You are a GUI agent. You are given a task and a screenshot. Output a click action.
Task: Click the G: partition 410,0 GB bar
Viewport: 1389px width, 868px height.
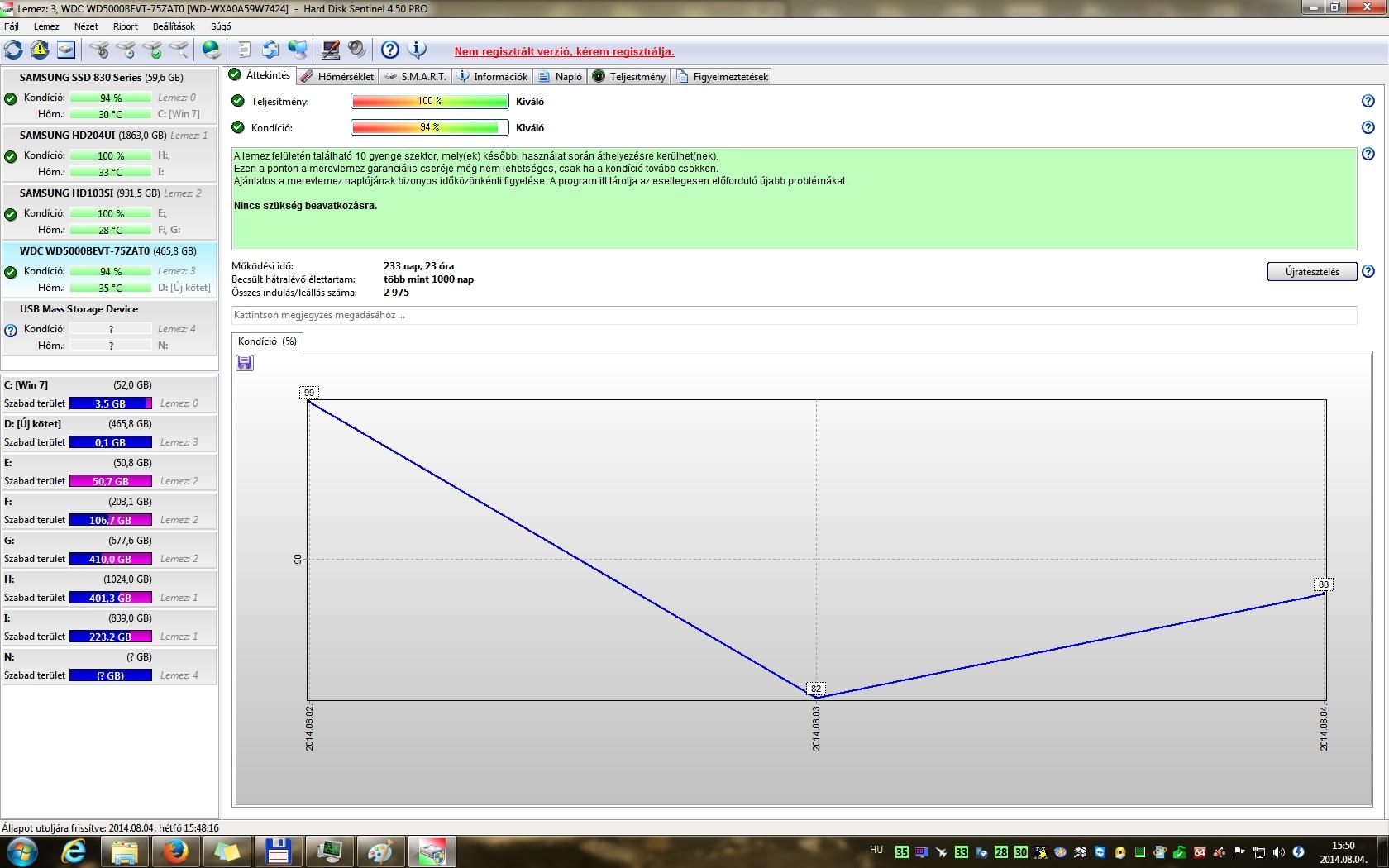[111, 559]
